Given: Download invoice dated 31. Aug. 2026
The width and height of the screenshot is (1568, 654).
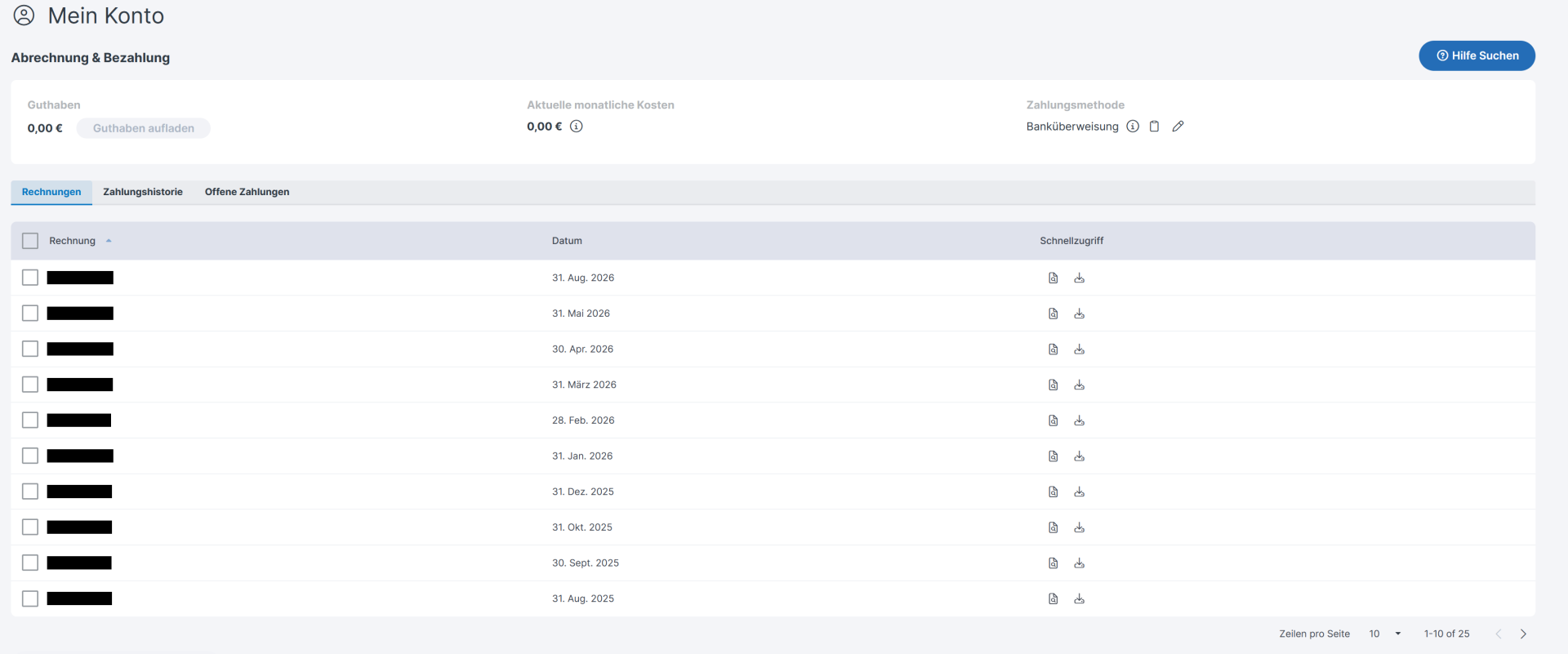Looking at the screenshot, I should tap(1080, 278).
